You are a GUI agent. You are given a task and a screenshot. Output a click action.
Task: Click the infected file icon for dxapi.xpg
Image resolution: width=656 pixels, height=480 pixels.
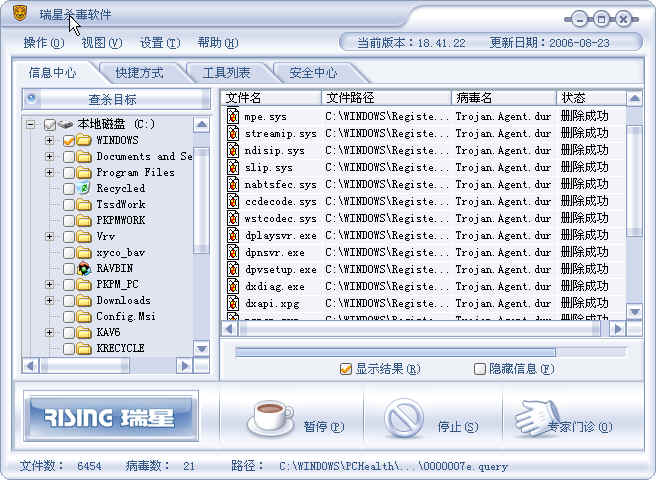coord(233,303)
